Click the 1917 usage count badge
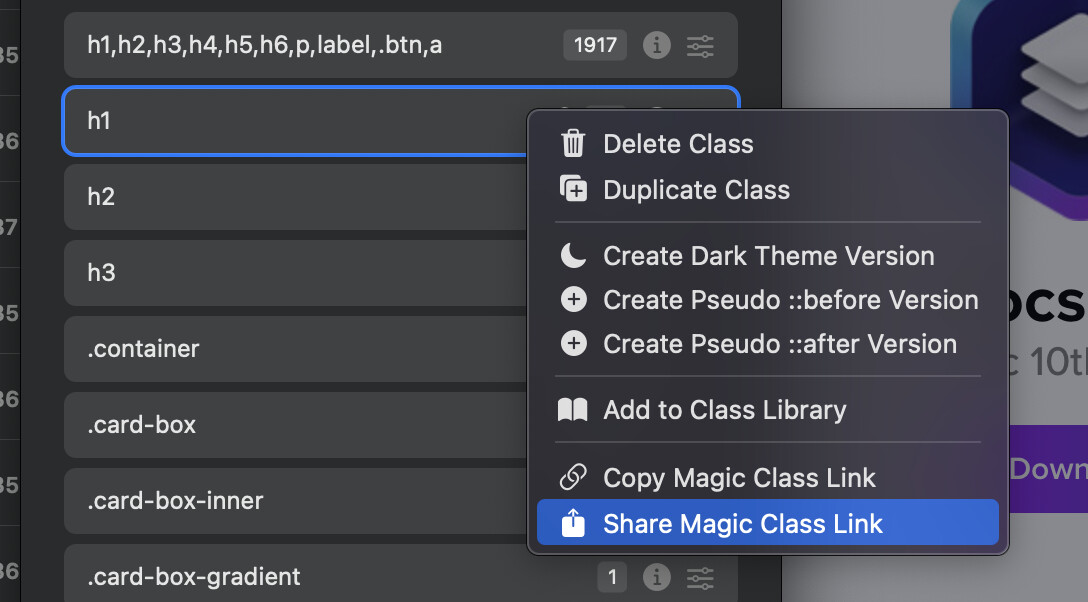 595,45
